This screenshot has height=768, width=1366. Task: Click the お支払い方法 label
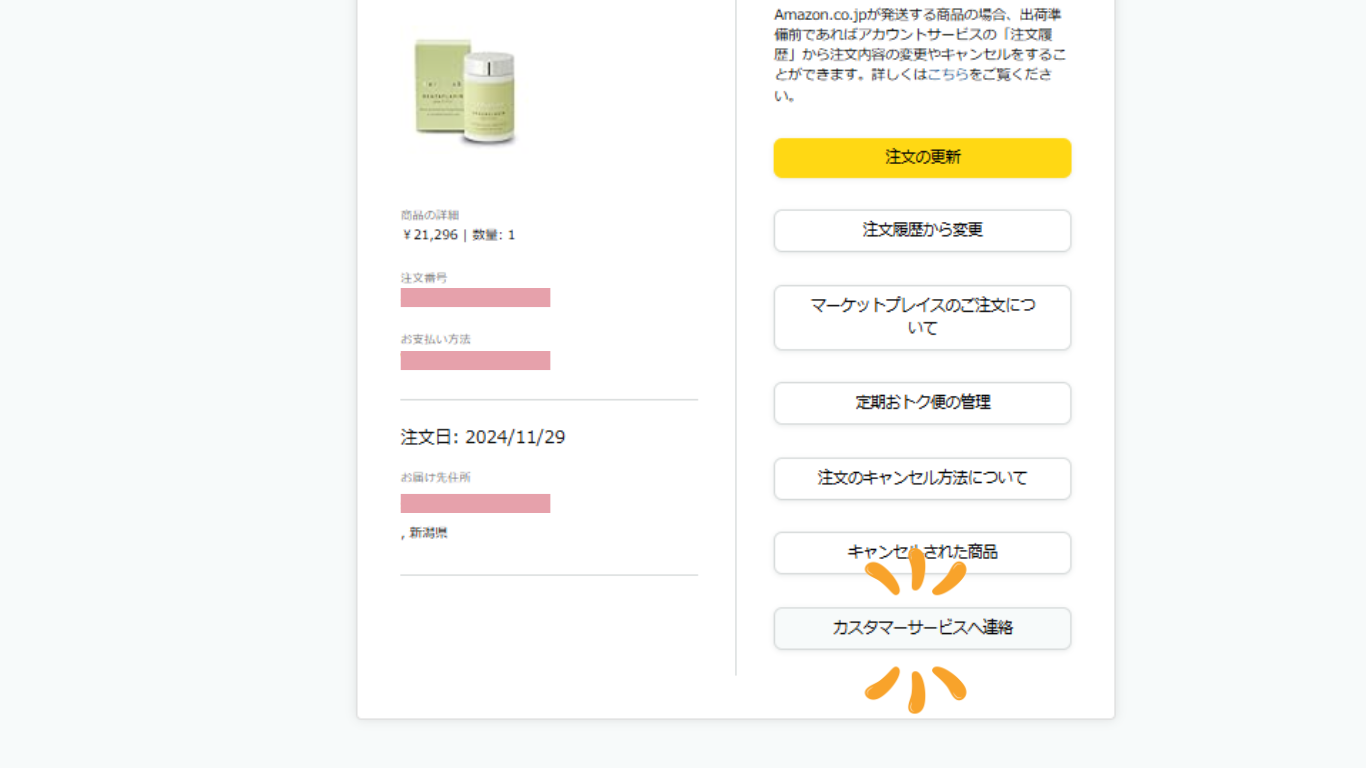pos(435,339)
